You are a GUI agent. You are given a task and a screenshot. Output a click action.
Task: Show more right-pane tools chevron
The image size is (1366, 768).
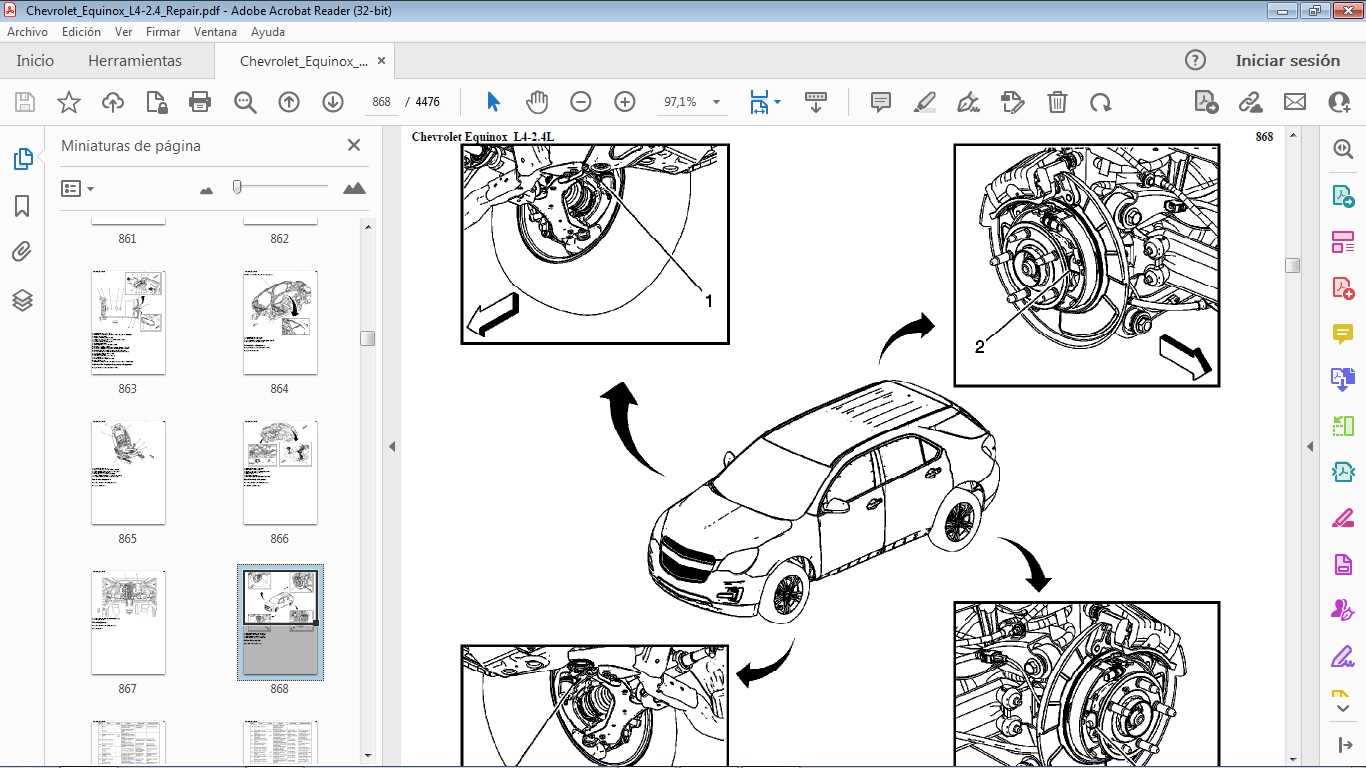point(1343,708)
